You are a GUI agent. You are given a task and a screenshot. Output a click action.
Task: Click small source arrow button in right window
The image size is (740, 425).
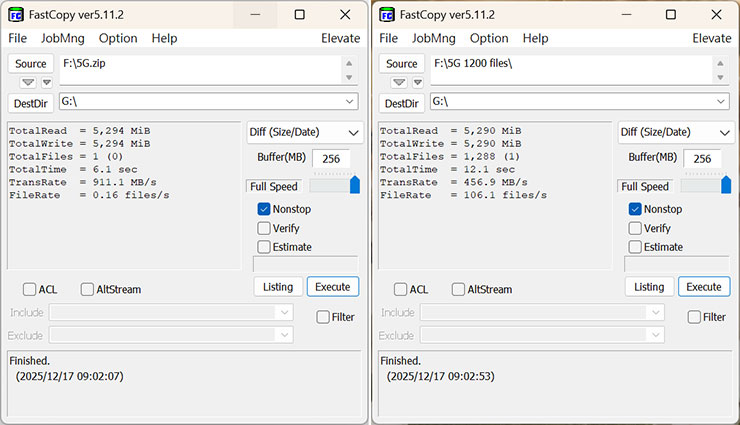[417, 83]
